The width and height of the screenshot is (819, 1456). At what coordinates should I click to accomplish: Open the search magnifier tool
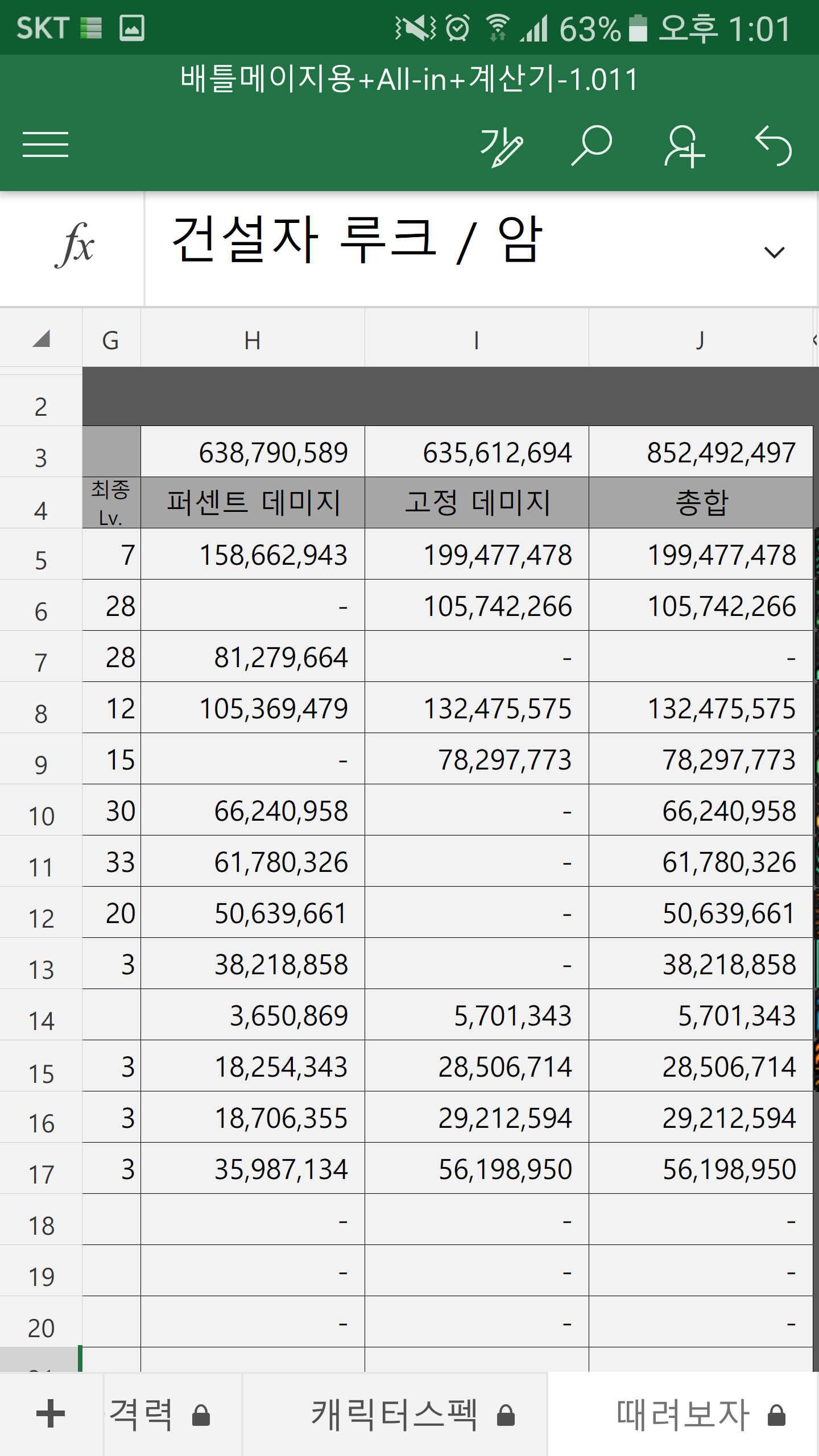591,146
